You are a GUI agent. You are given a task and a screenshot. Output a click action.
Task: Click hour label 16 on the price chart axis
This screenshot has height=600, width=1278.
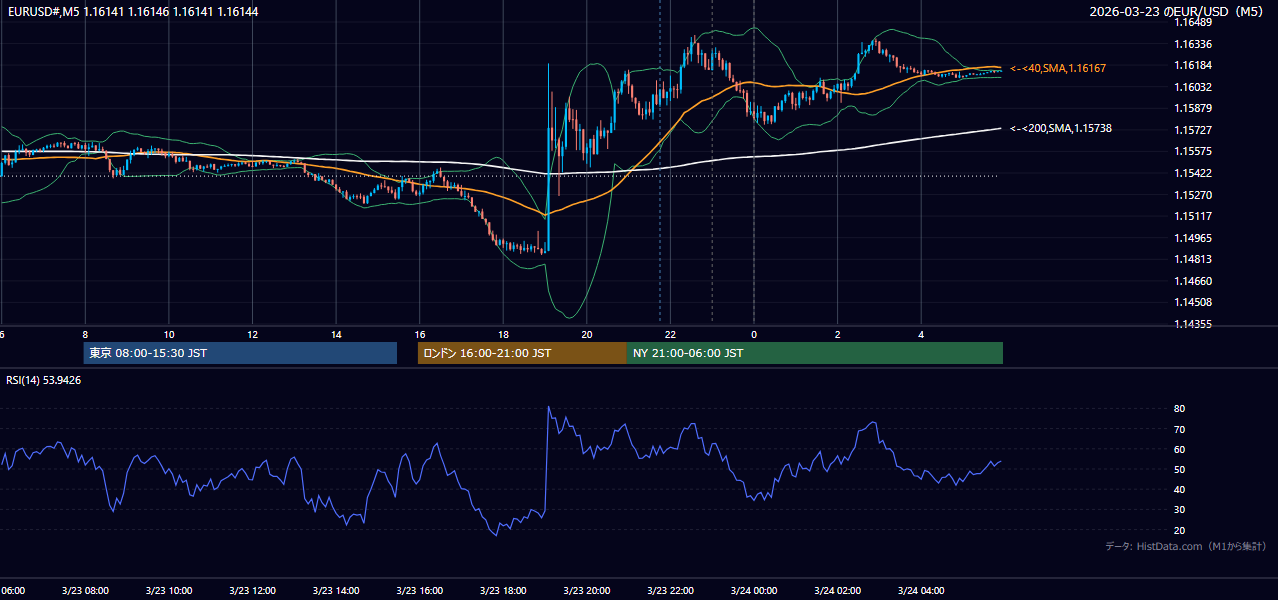pos(420,334)
